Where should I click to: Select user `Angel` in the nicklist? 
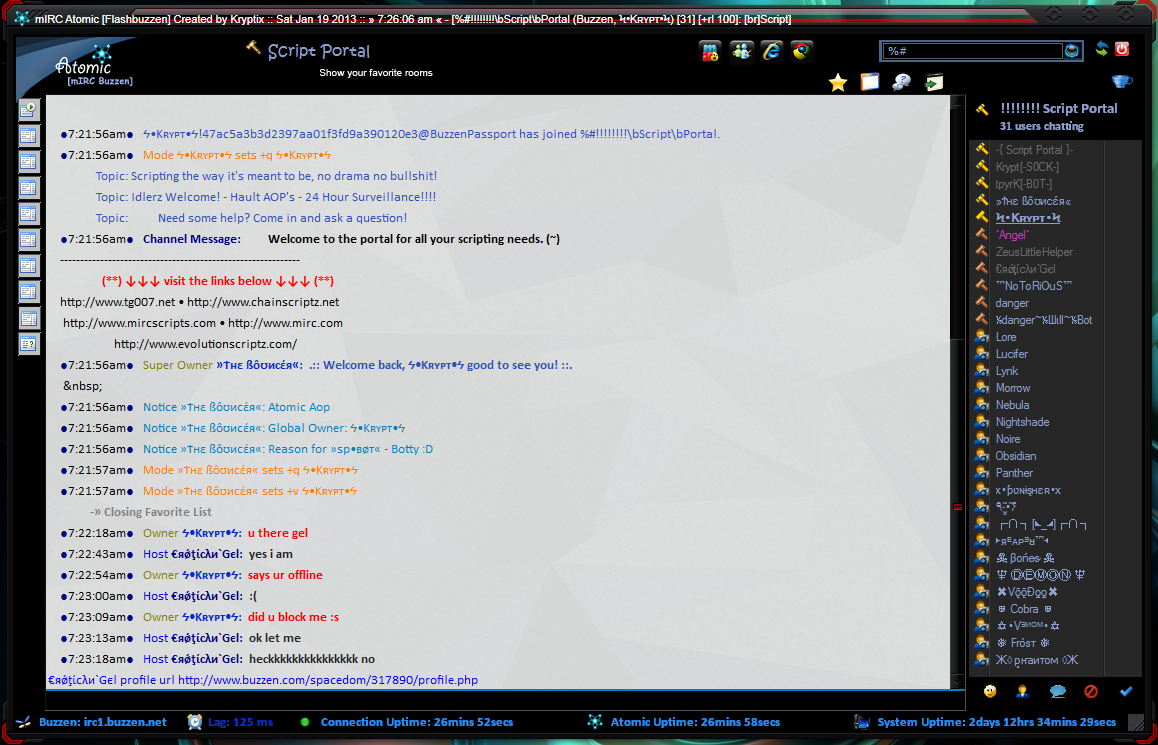1012,235
